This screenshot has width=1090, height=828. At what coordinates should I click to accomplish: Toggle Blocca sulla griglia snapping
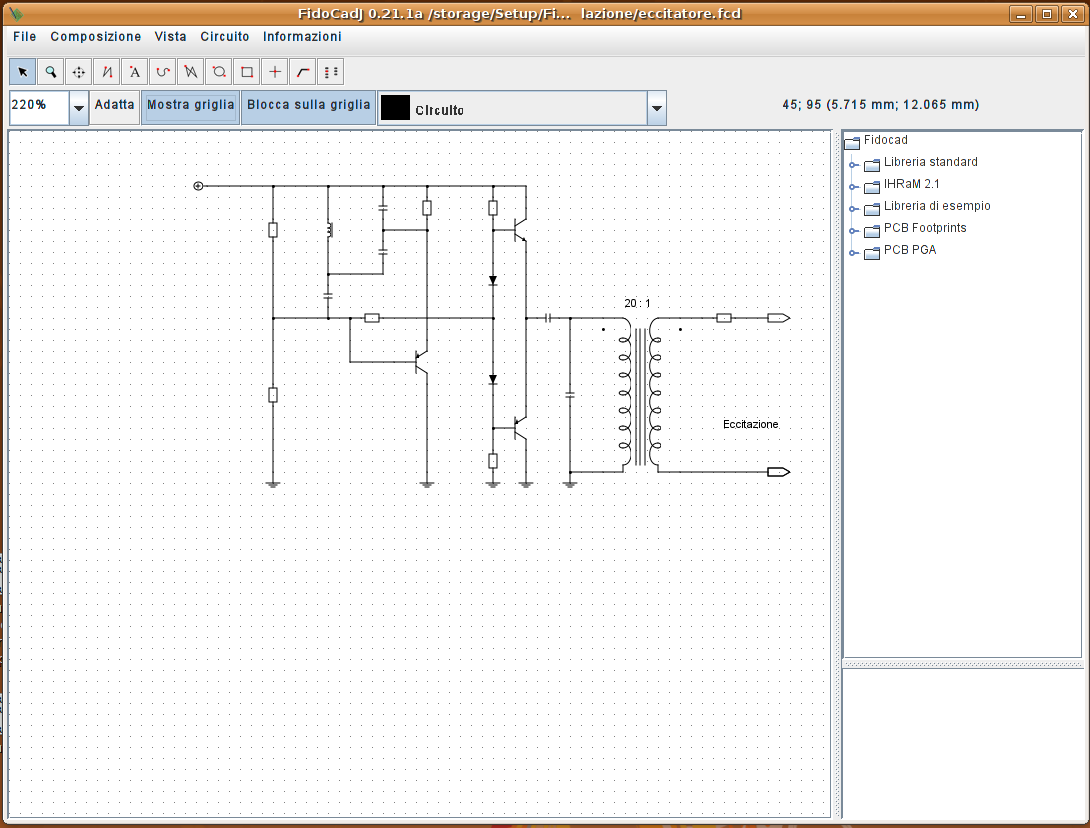(309, 105)
